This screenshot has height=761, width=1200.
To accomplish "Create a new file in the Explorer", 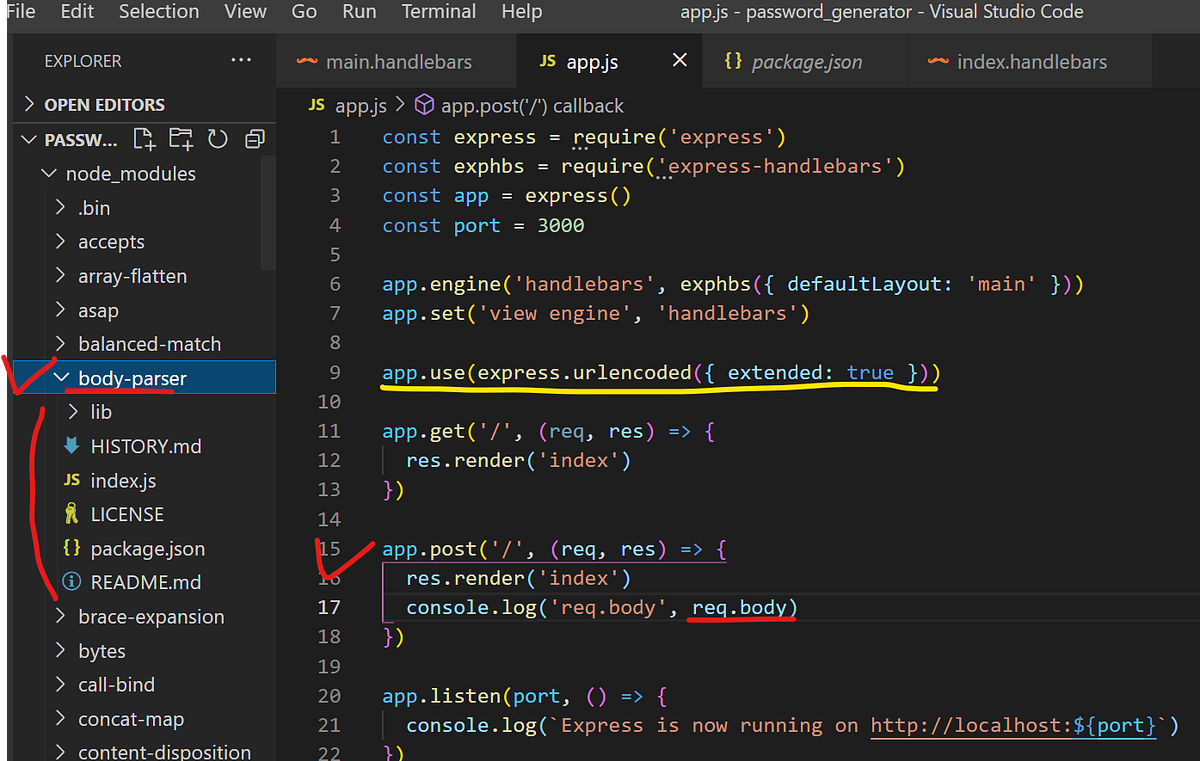I will [143, 139].
